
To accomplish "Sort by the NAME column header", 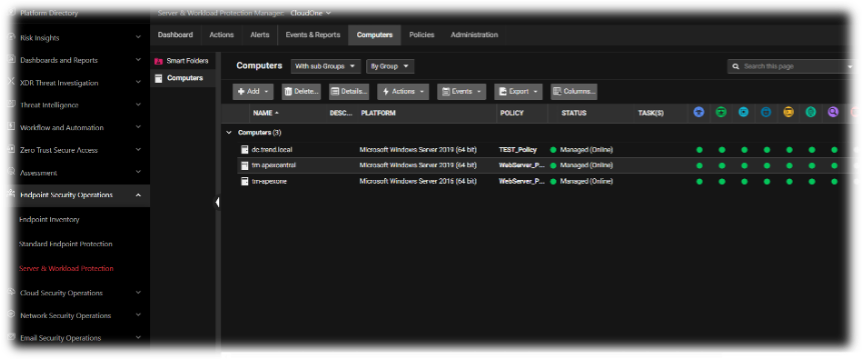I will click(266, 113).
